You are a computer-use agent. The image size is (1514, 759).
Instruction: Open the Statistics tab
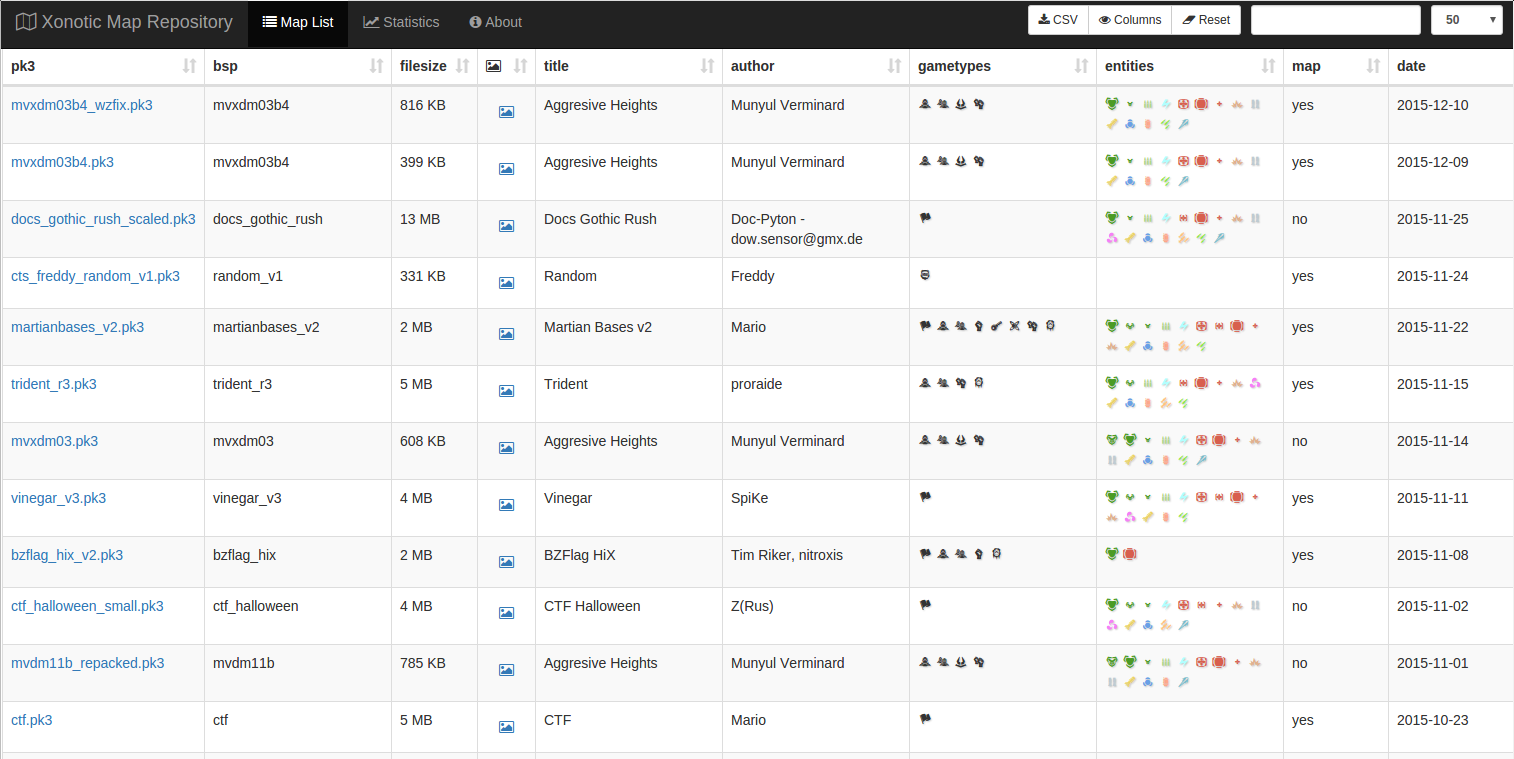[401, 22]
